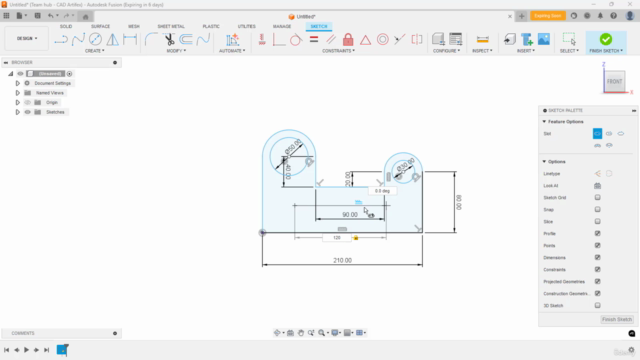Click the Finish Sketch button in palette
Image resolution: width=640 pixels, height=360 pixels.
(617, 319)
